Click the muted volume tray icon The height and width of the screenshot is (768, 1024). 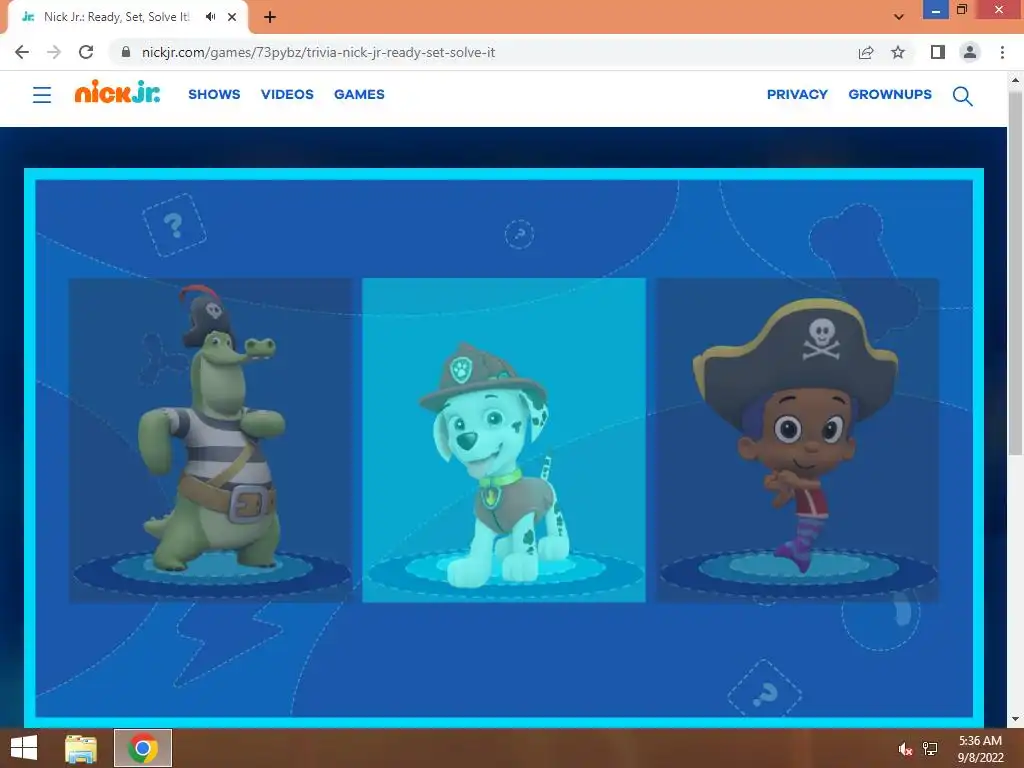[905, 749]
